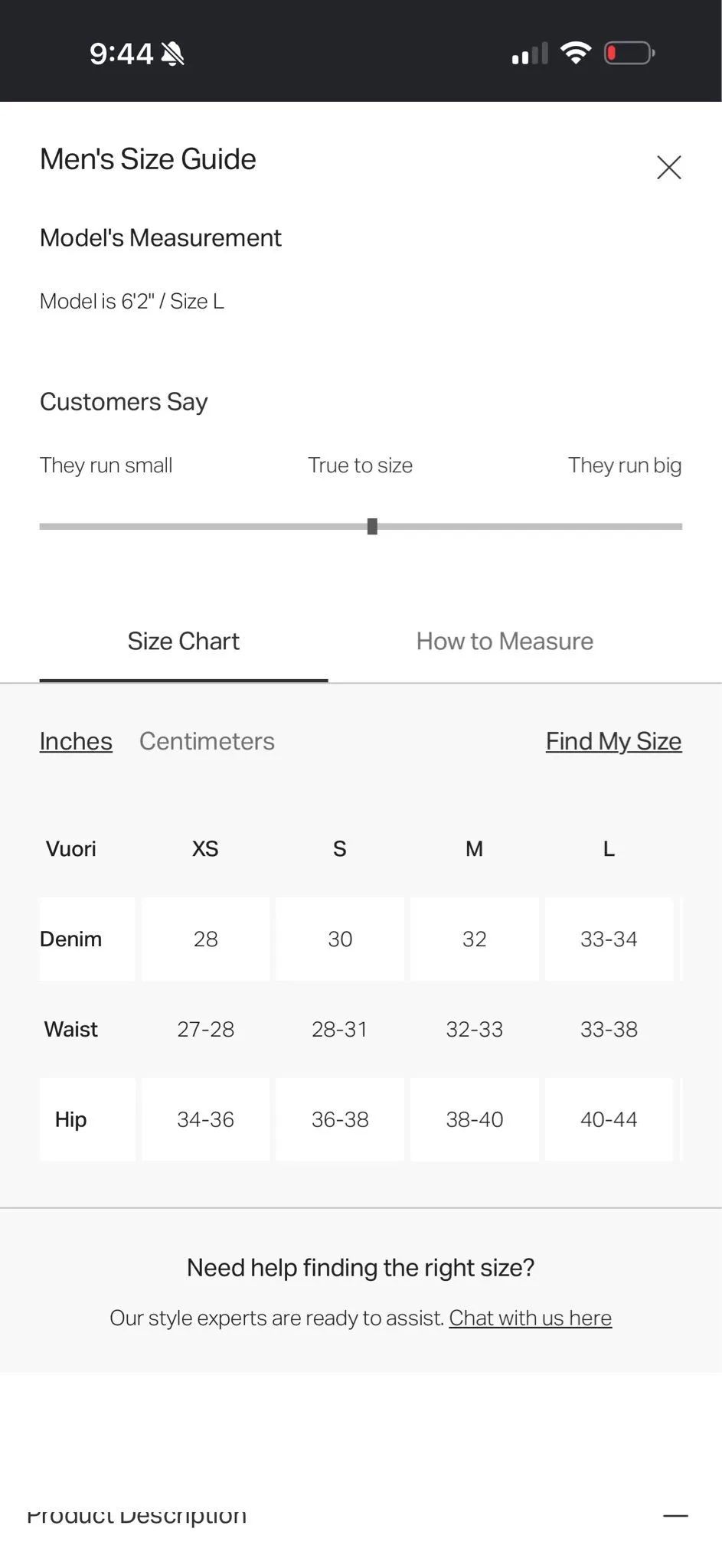Select the L size column header
This screenshot has height=1568, width=722.
609,848
